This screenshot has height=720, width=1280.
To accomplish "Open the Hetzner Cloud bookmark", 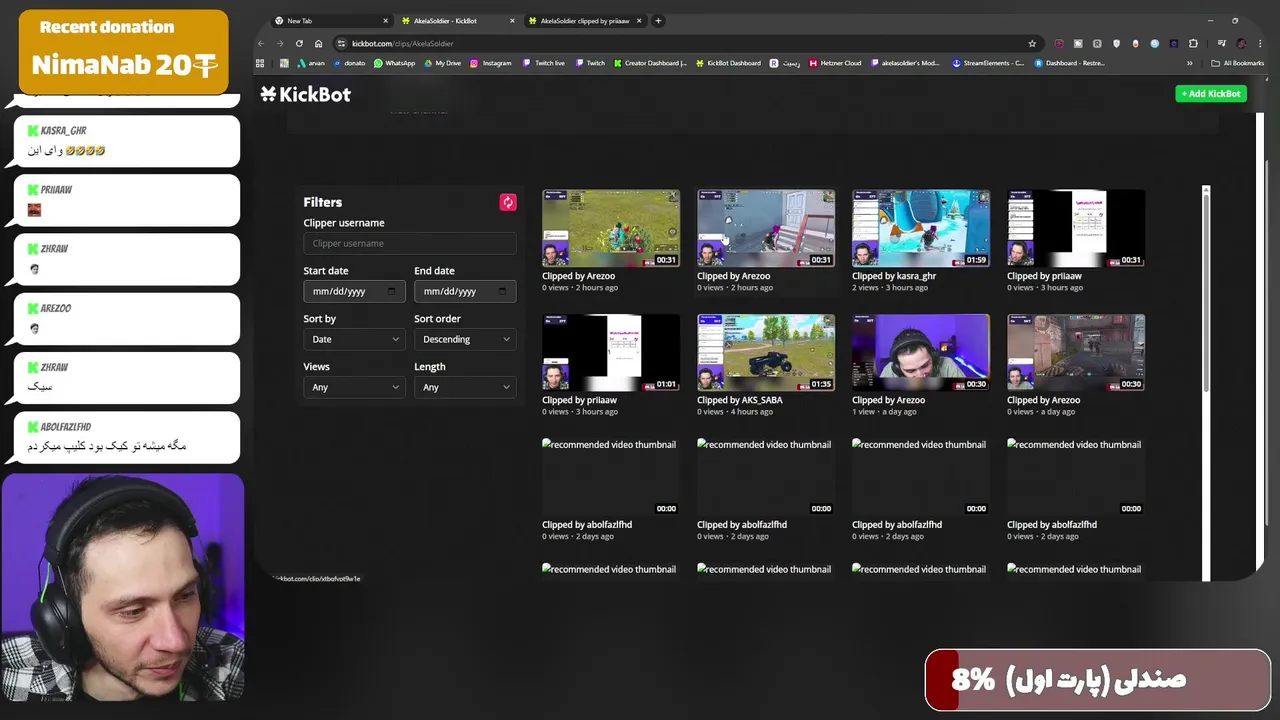I will [x=834, y=63].
